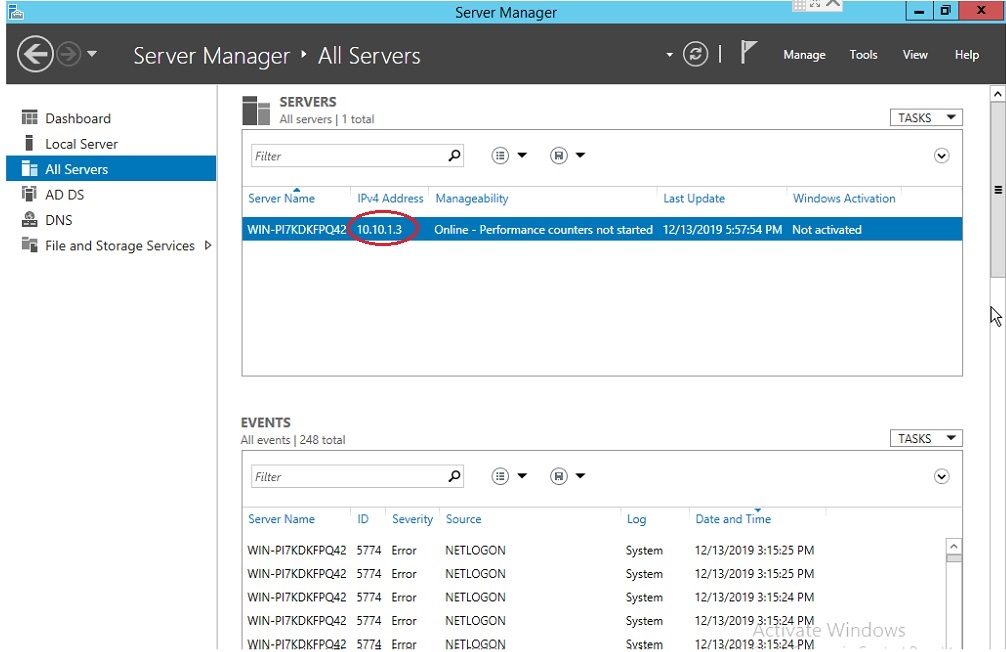1006x652 pixels.
Task: Open the Events TASKS dropdown
Action: (x=926, y=438)
